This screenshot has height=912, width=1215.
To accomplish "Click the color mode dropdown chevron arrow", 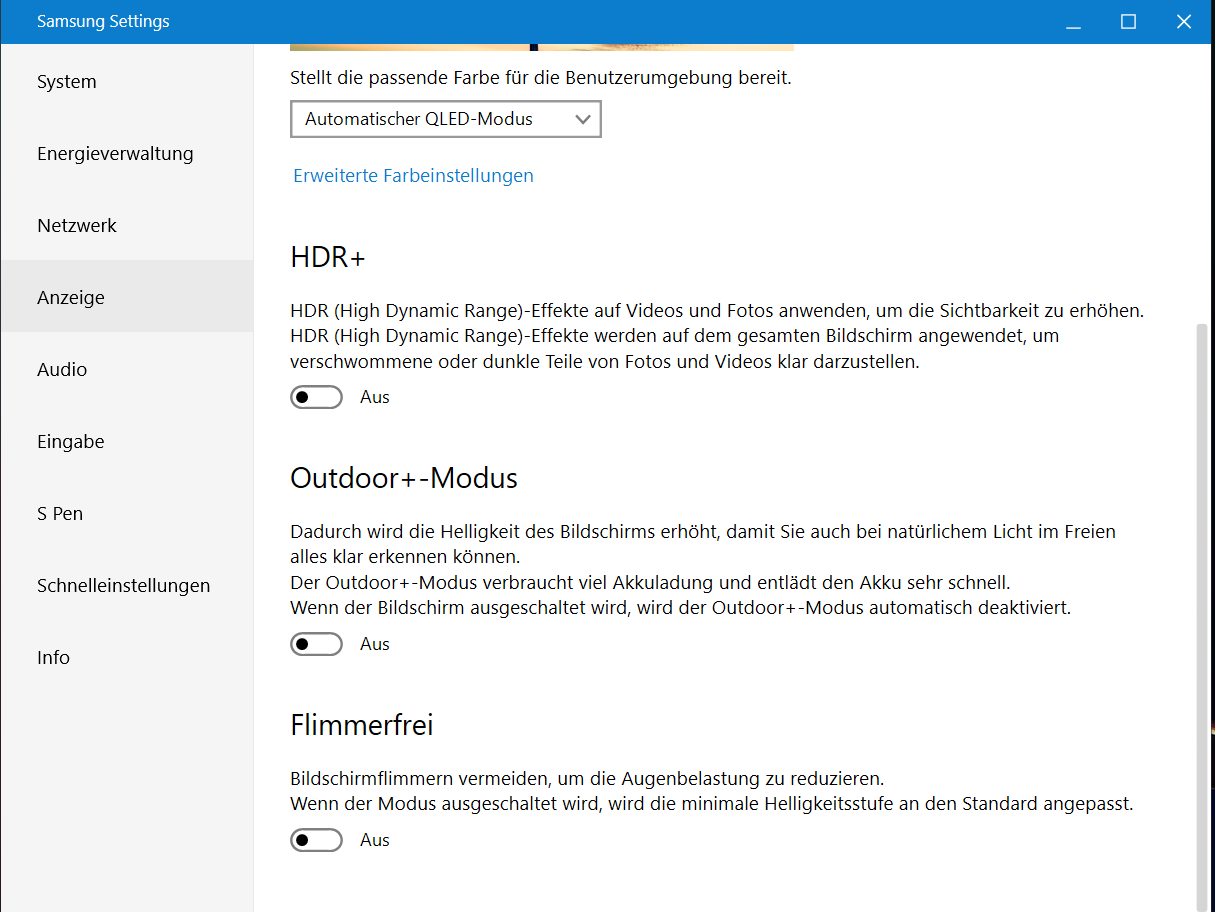I will [584, 119].
